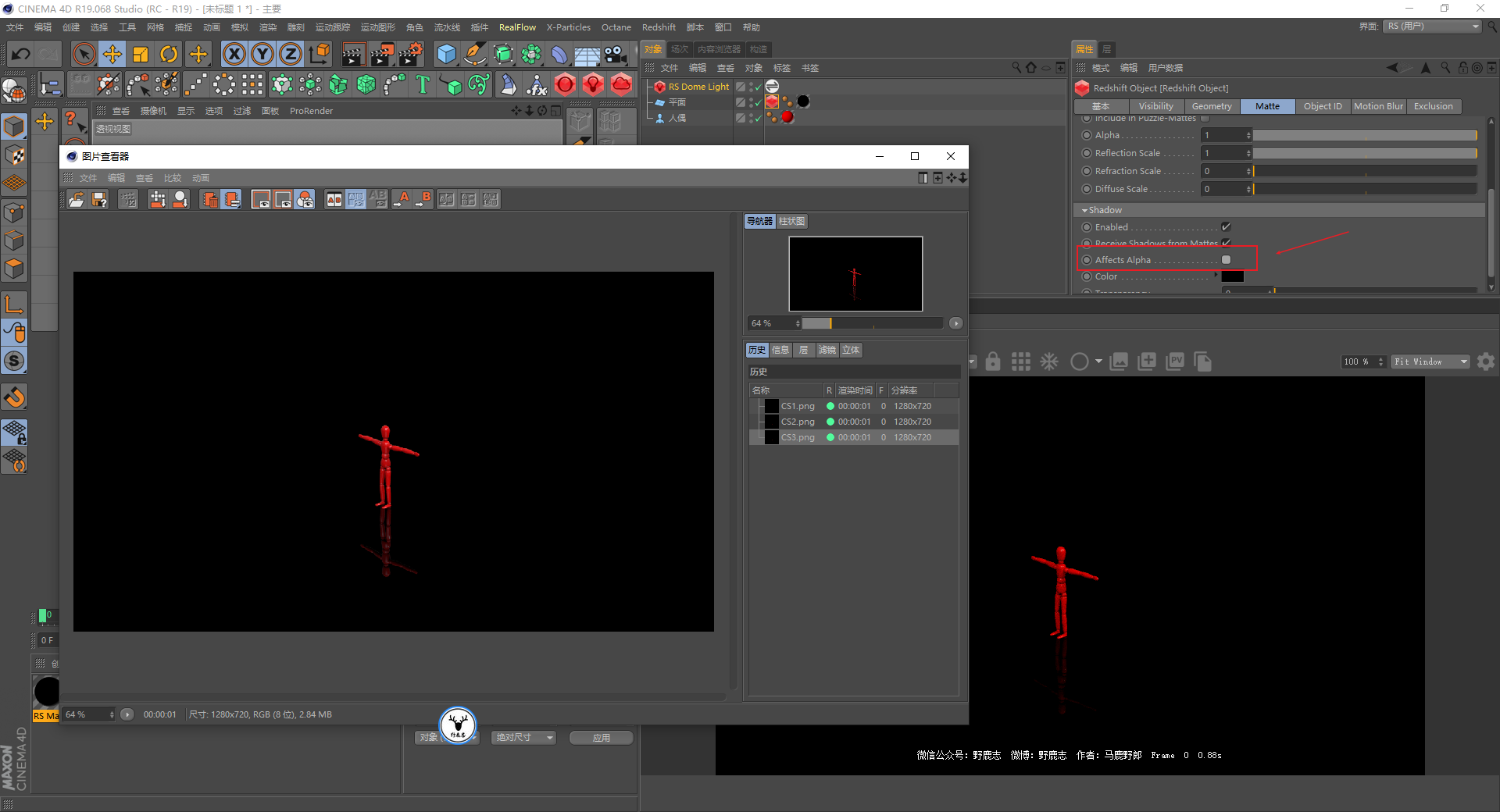Click the 应用 apply button
1500x812 pixels.
coord(601,738)
